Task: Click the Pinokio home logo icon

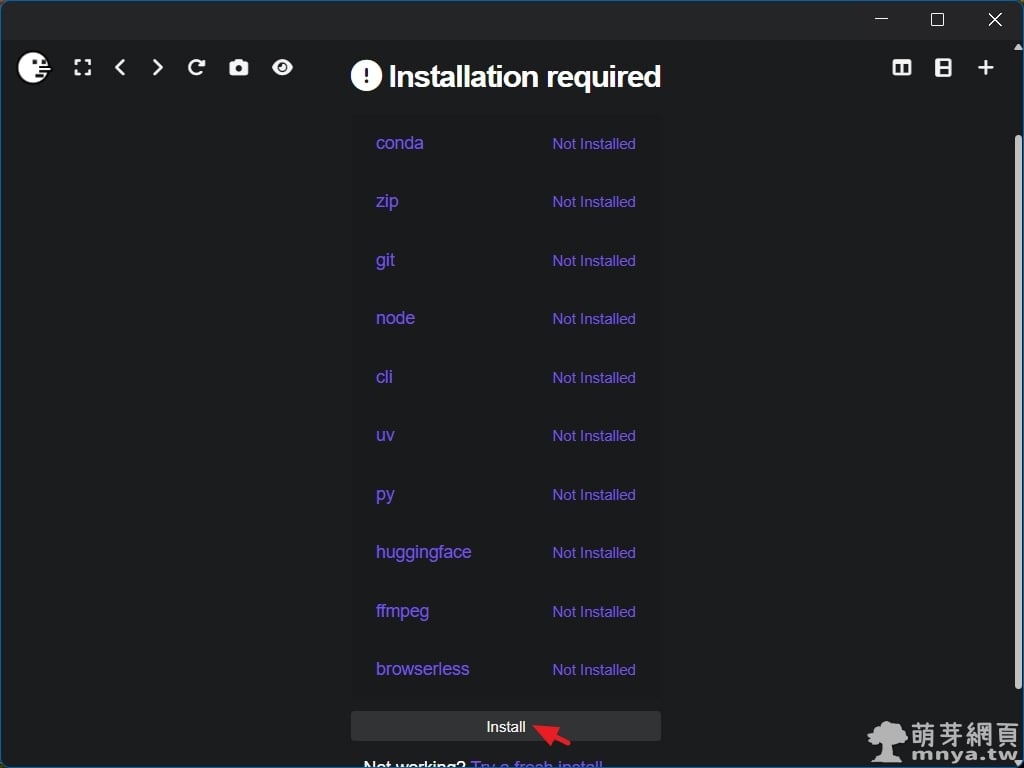Action: point(34,68)
